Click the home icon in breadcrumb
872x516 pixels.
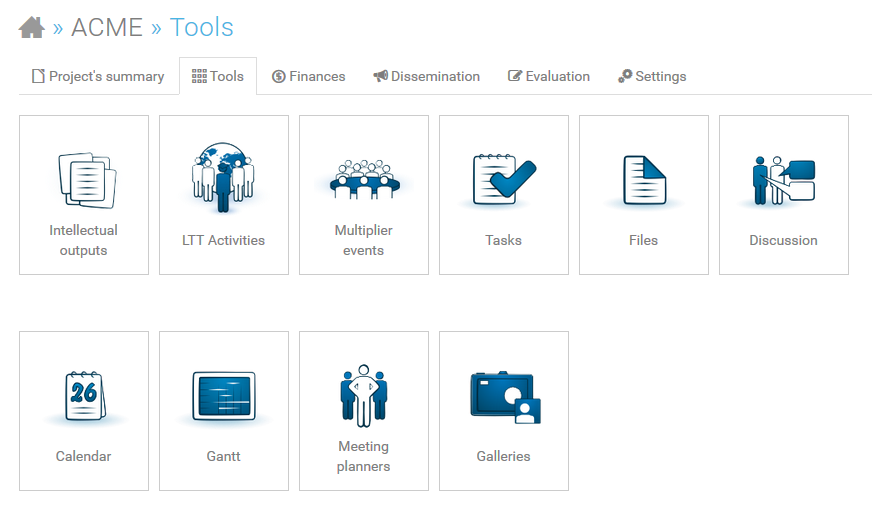pos(32,28)
